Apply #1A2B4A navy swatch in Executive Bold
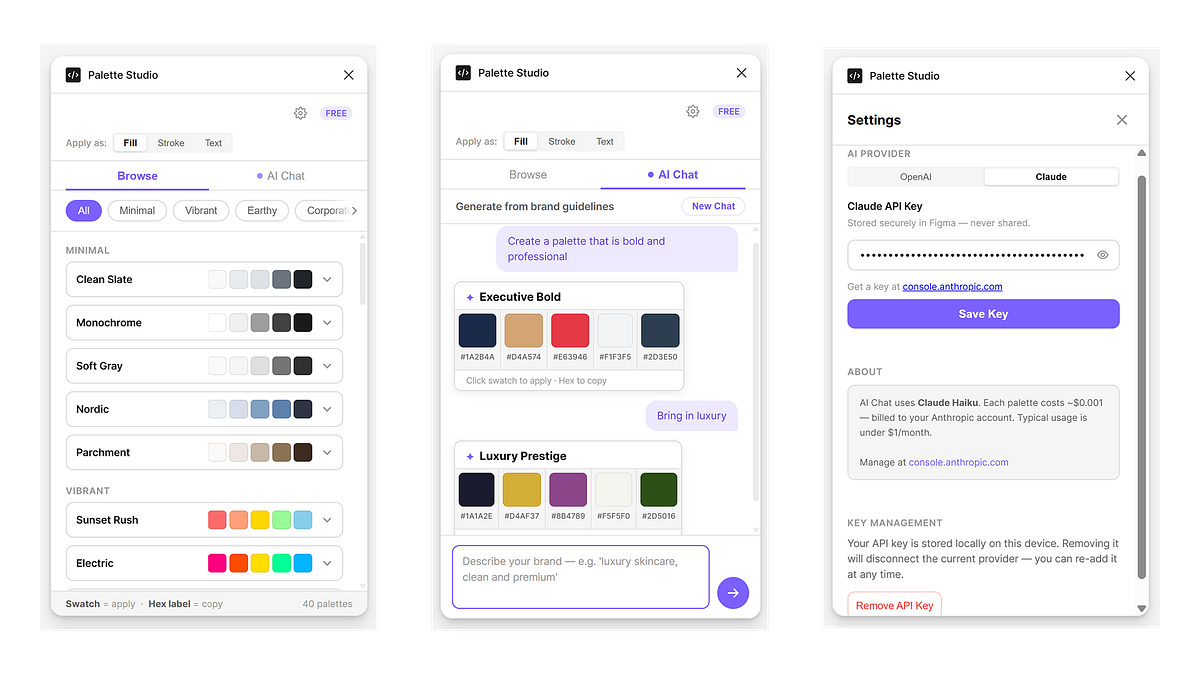The width and height of the screenshot is (1200, 675). point(477,330)
